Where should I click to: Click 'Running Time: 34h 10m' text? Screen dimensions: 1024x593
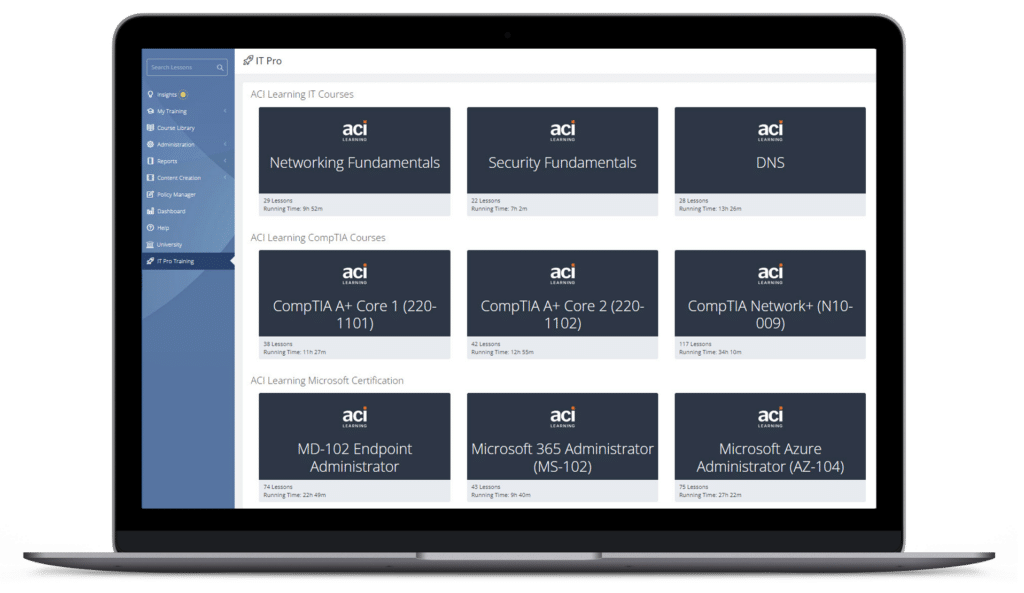pyautogui.click(x=710, y=352)
